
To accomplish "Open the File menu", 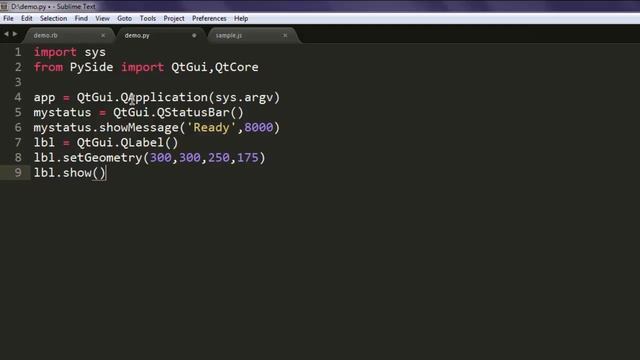I will click(x=8, y=18).
